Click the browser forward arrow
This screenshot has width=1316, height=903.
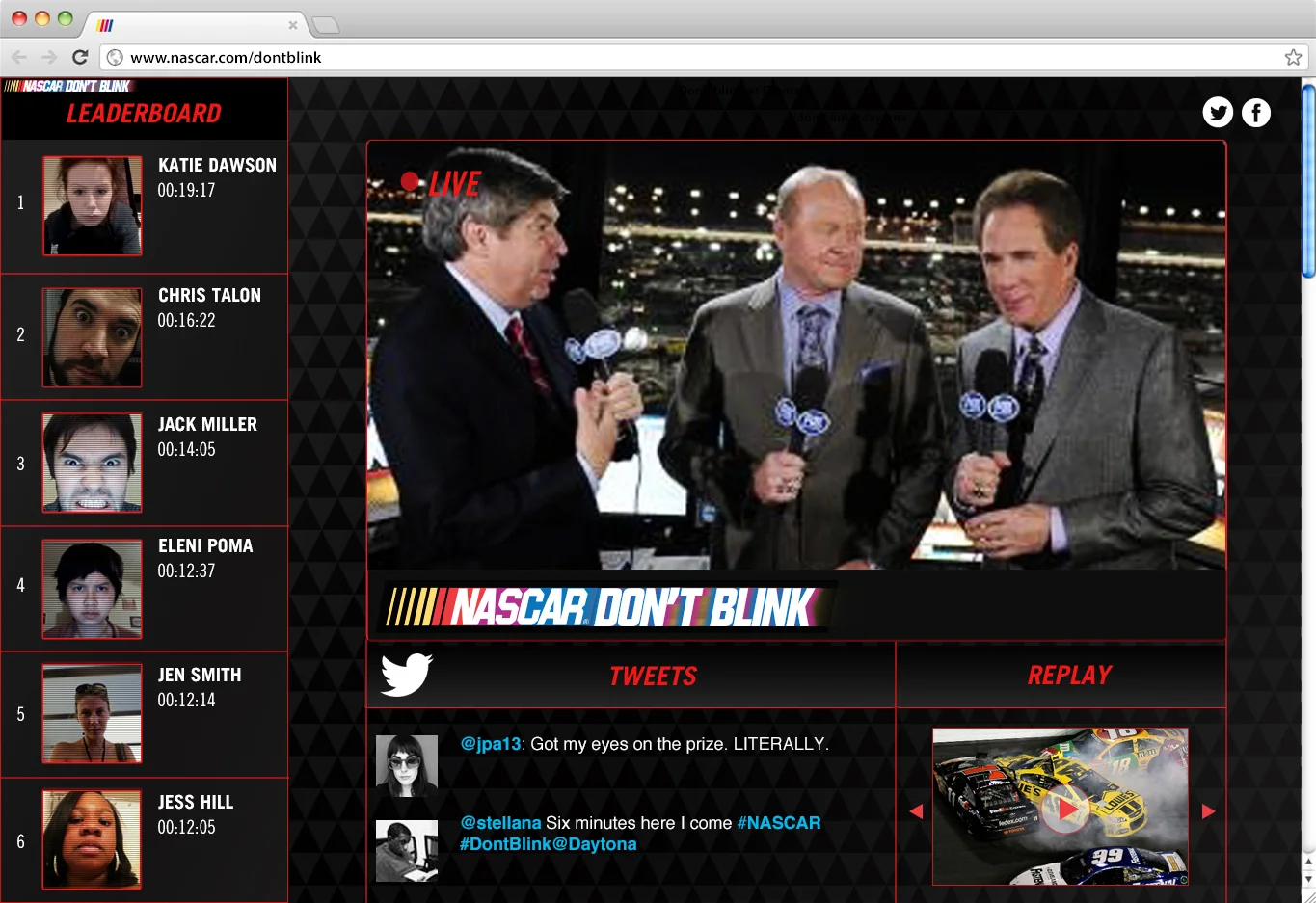tap(49, 57)
